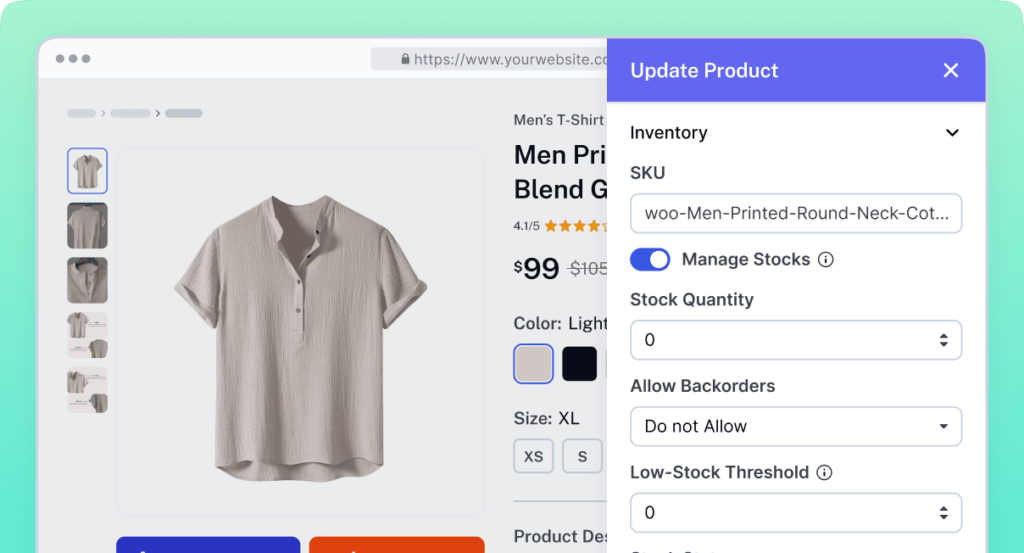Click info icon beside Low-Stock Threshold

click(825, 473)
